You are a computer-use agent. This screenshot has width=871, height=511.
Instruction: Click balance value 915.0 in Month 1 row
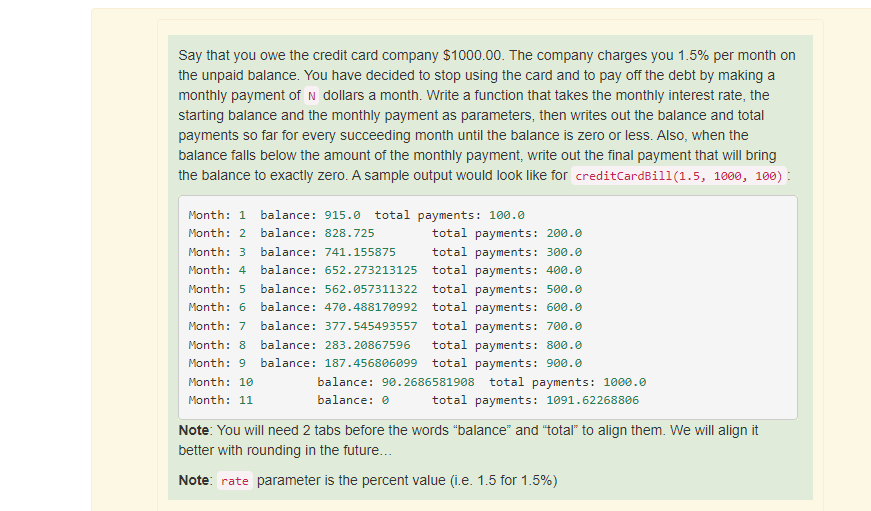(x=342, y=215)
